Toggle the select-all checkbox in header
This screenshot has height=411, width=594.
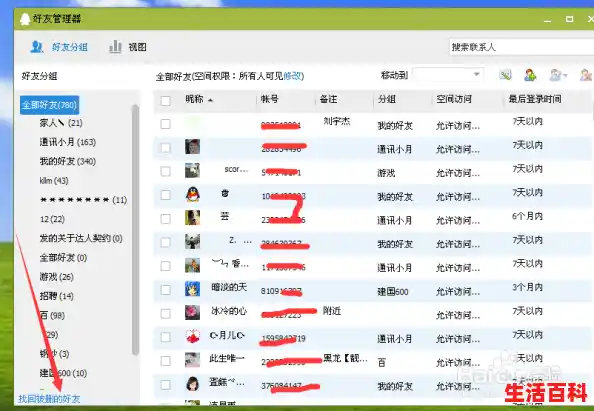click(166, 101)
